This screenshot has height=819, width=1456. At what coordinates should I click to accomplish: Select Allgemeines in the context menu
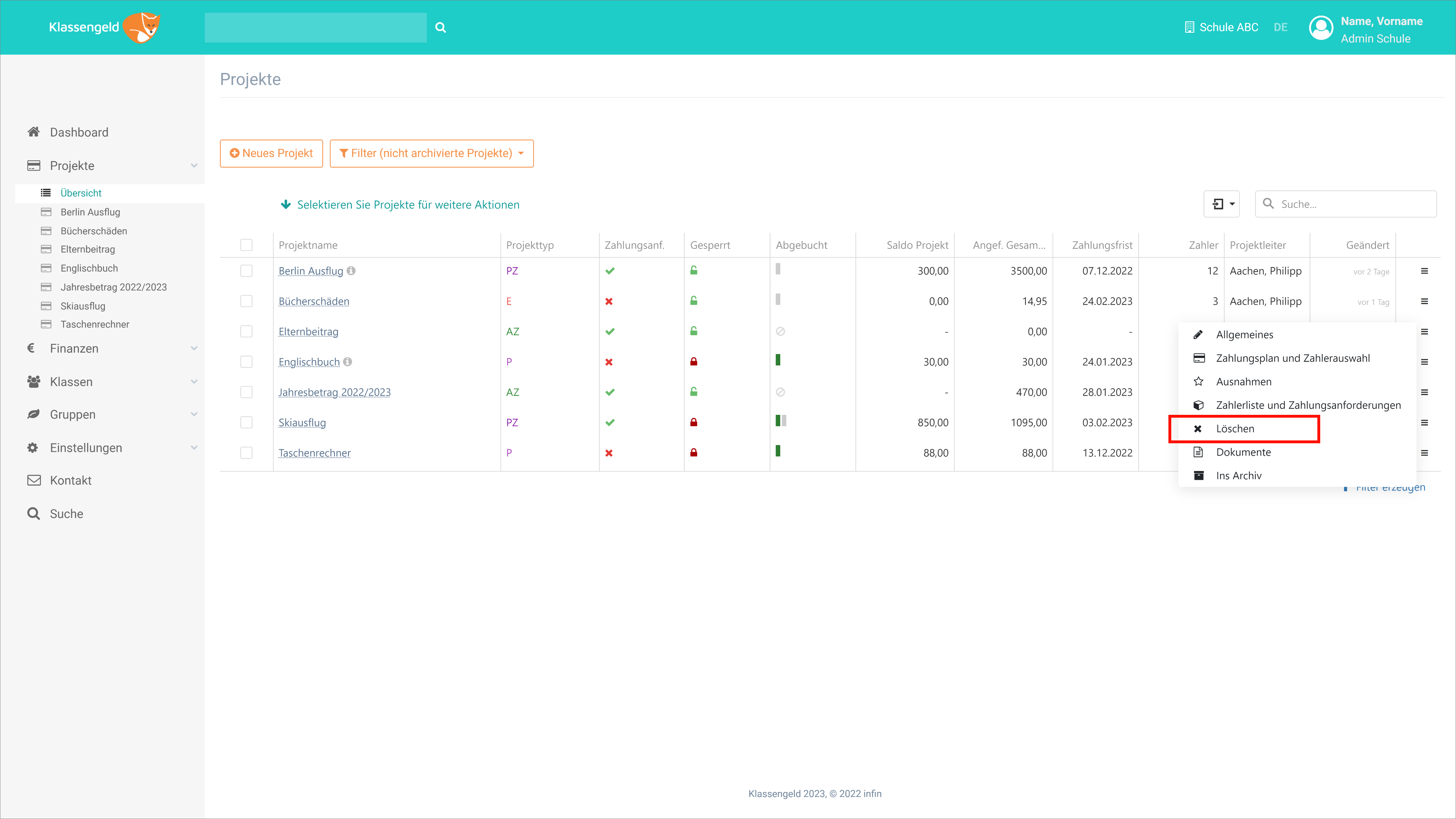coord(1297,334)
